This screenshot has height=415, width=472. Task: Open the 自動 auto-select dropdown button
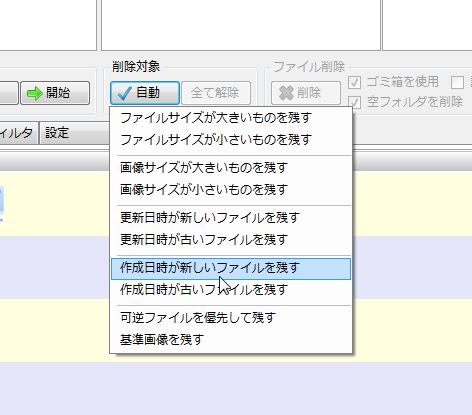[x=145, y=93]
